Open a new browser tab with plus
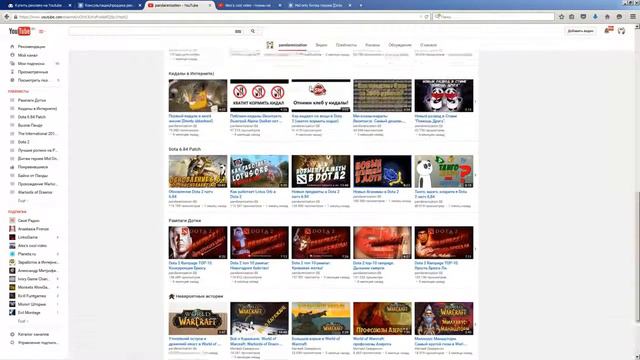The image size is (640, 360). tap(361, 5)
